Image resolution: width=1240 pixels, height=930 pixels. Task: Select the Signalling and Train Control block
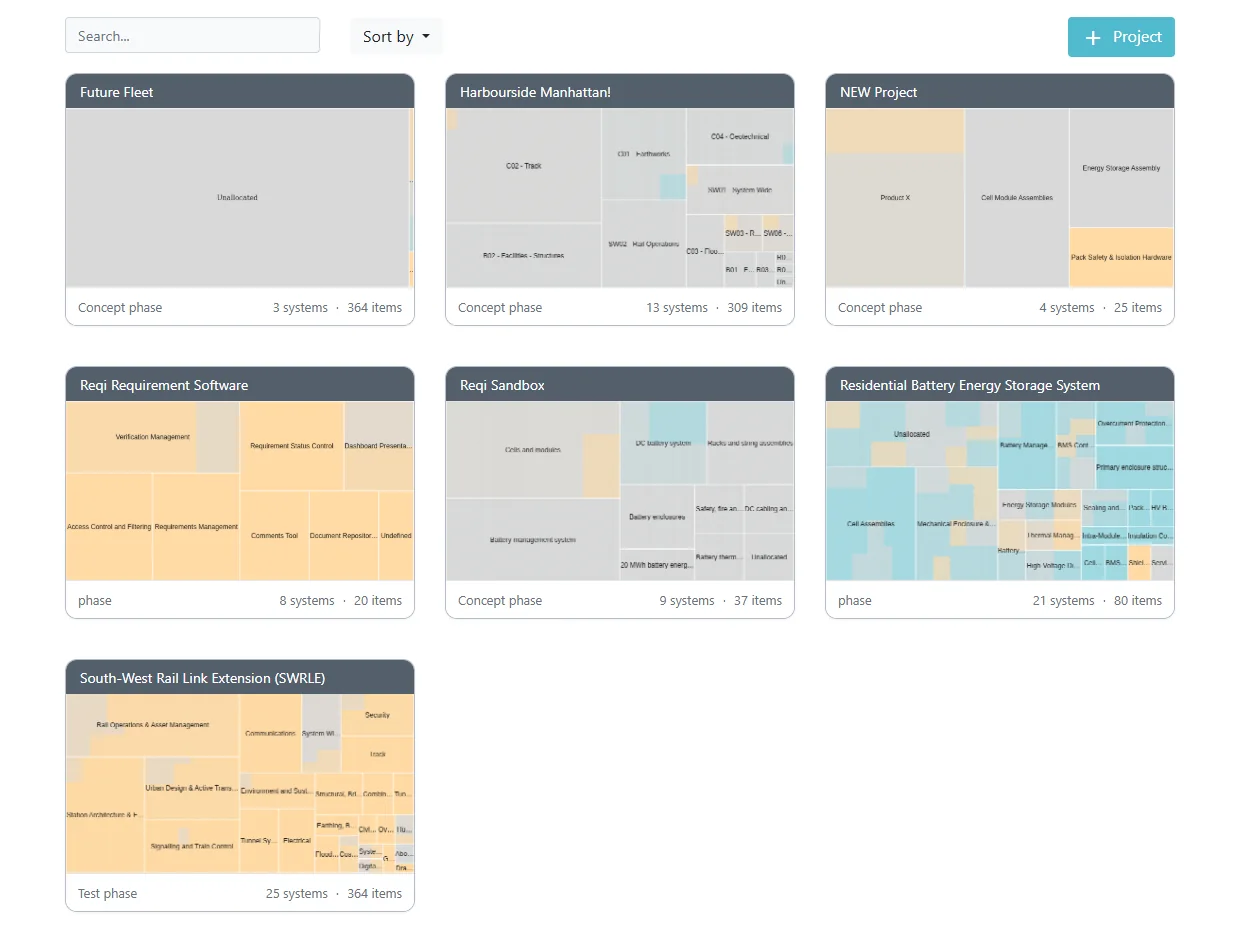tap(192, 846)
